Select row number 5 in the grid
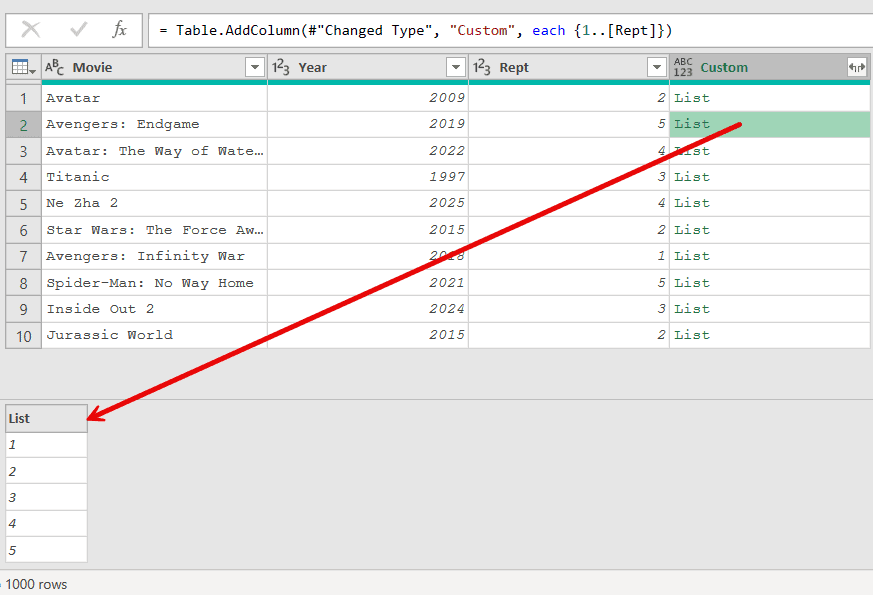The height and width of the screenshot is (595, 873). [22, 202]
